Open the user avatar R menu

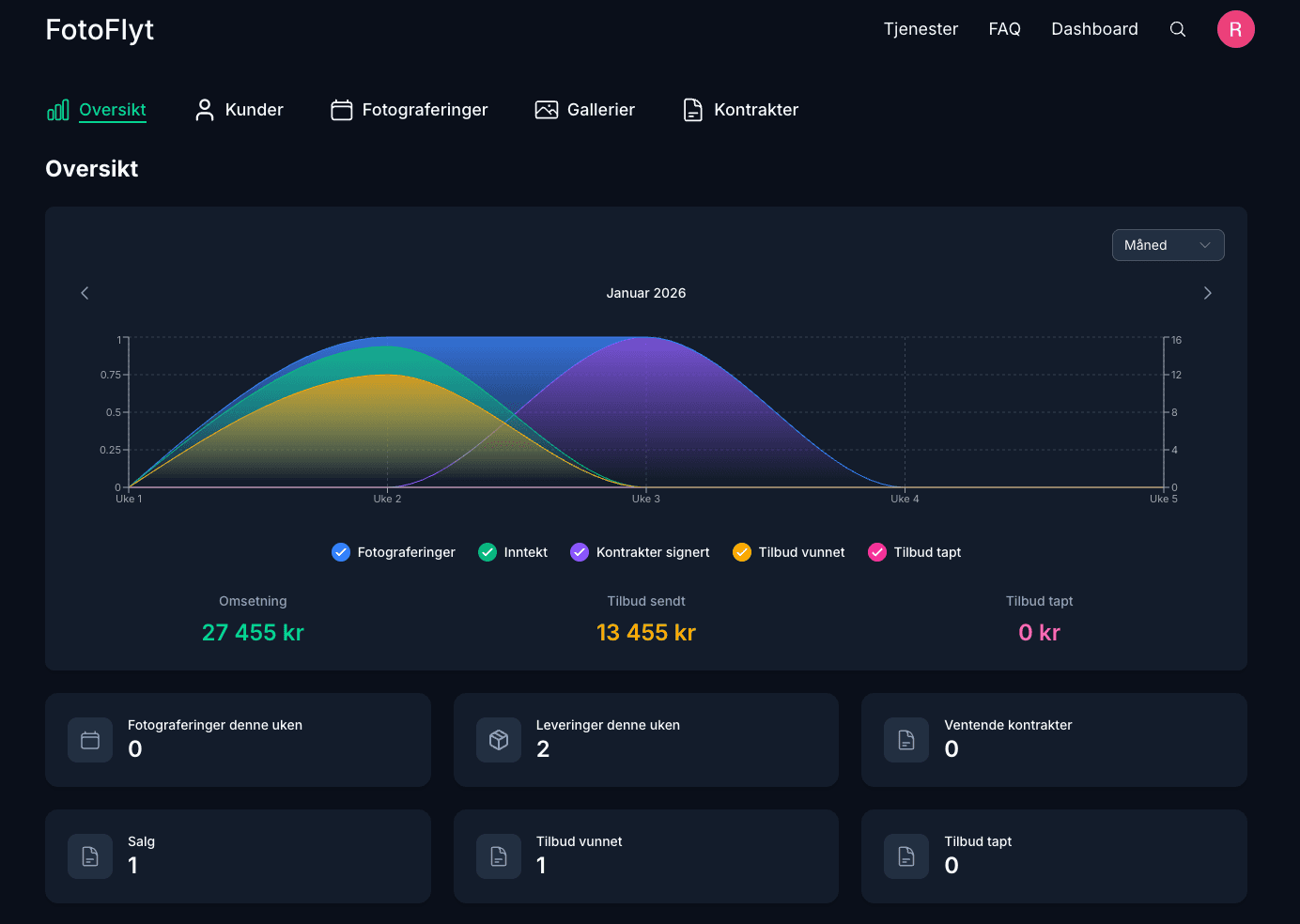[1235, 29]
